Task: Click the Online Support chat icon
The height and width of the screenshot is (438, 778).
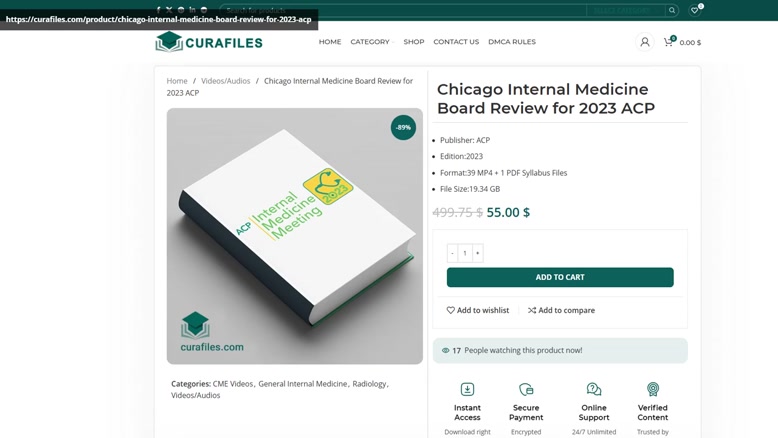Action: pos(594,389)
